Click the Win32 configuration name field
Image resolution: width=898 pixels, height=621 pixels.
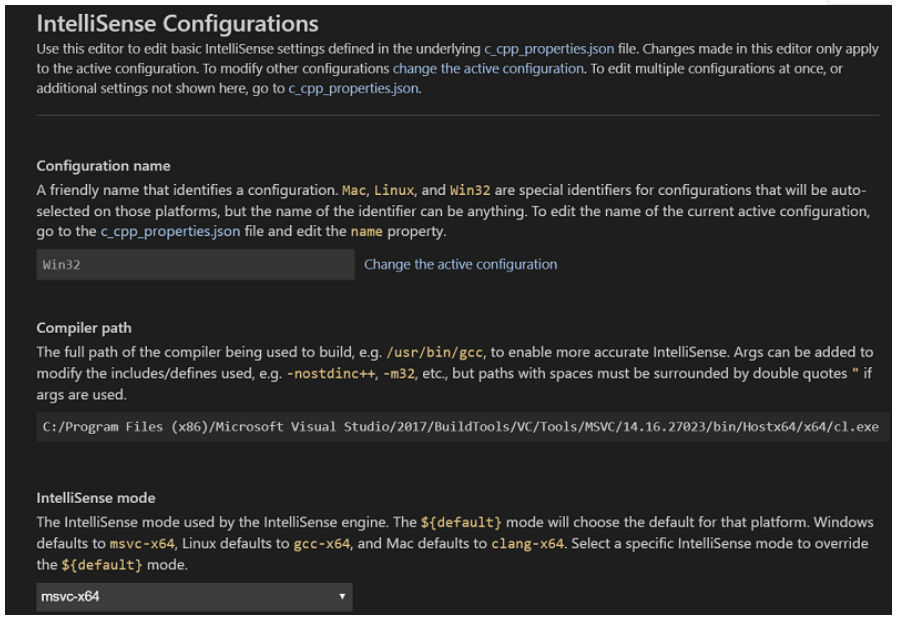pyautogui.click(x=195, y=265)
